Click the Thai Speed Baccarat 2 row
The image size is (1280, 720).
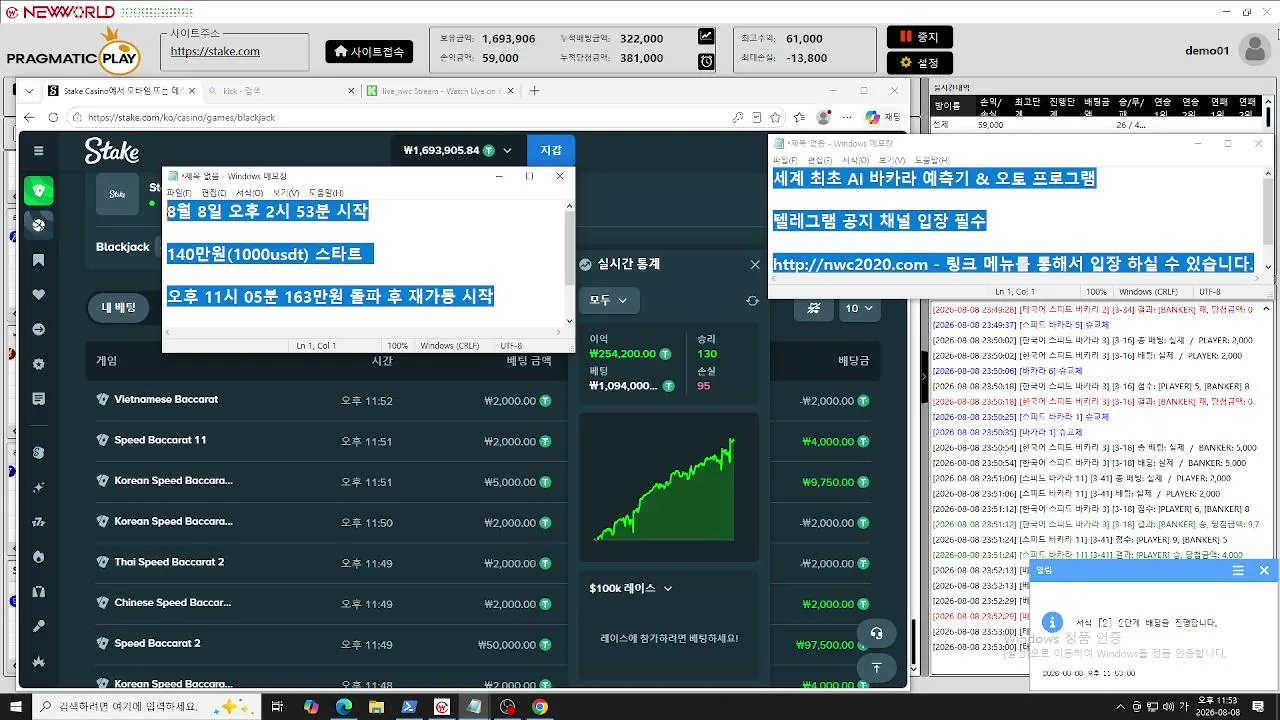point(482,563)
